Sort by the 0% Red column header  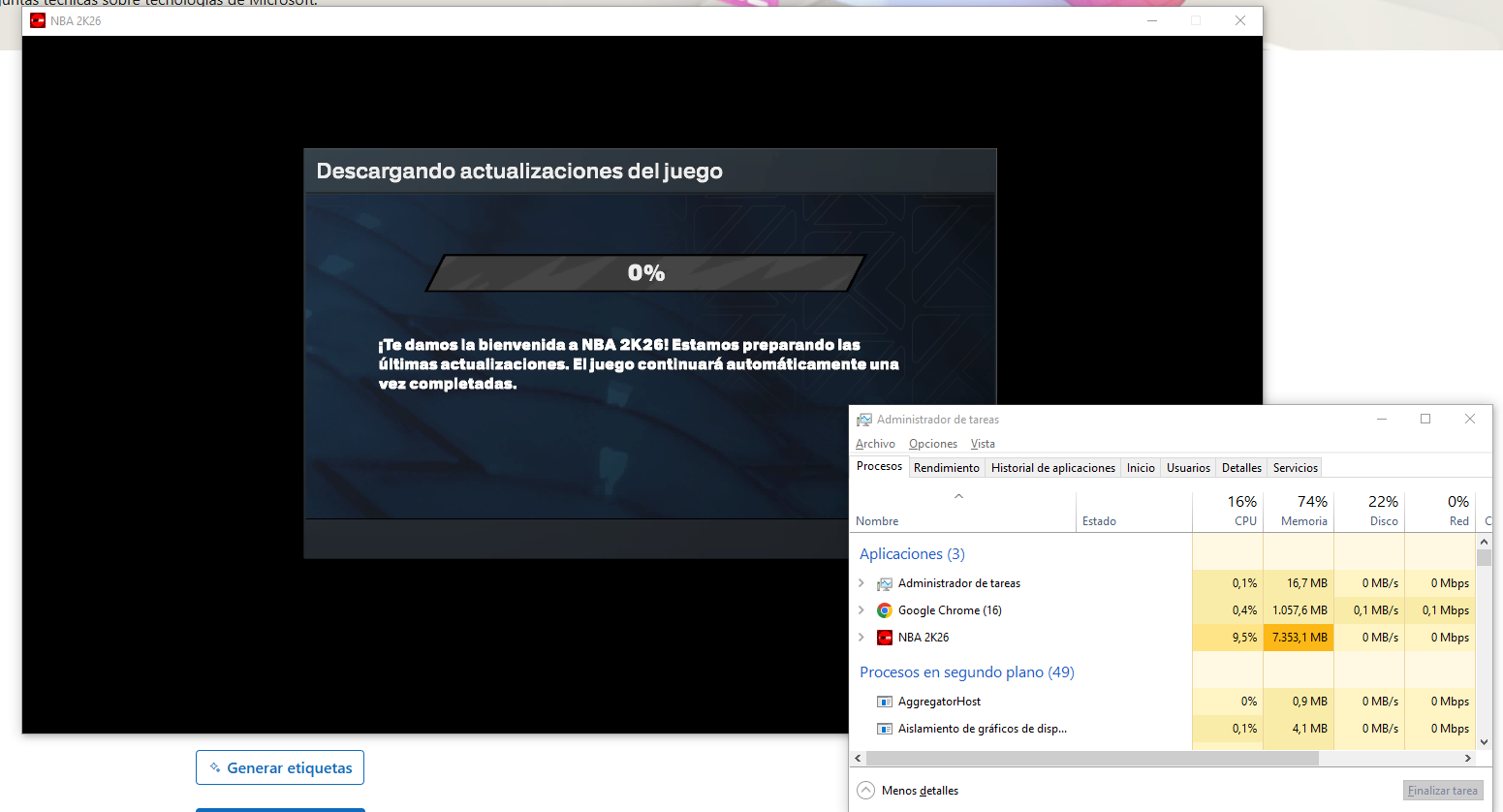point(1440,512)
